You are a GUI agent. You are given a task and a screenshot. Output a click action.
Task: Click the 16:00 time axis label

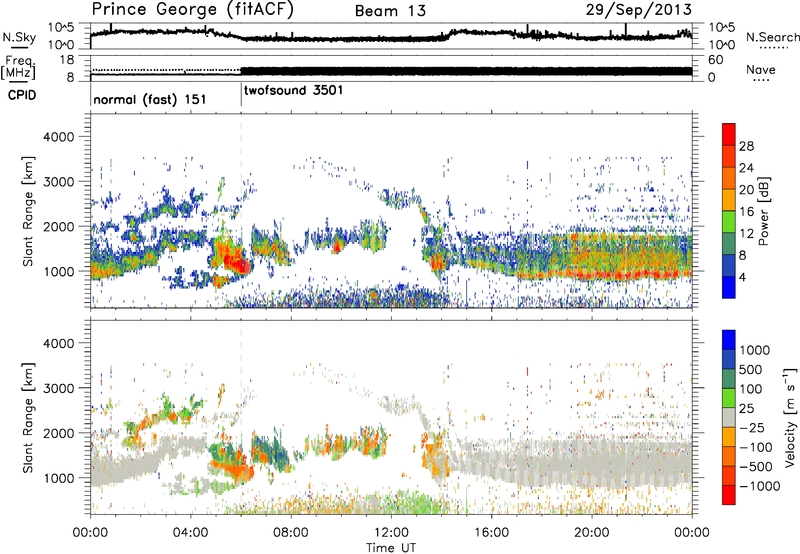pyautogui.click(x=491, y=533)
